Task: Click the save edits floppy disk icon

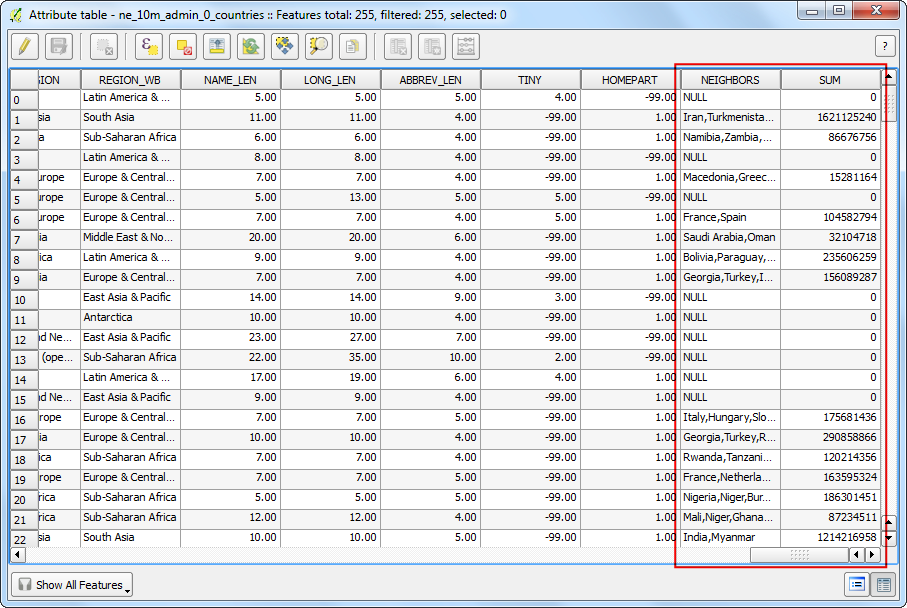Action: [x=59, y=46]
